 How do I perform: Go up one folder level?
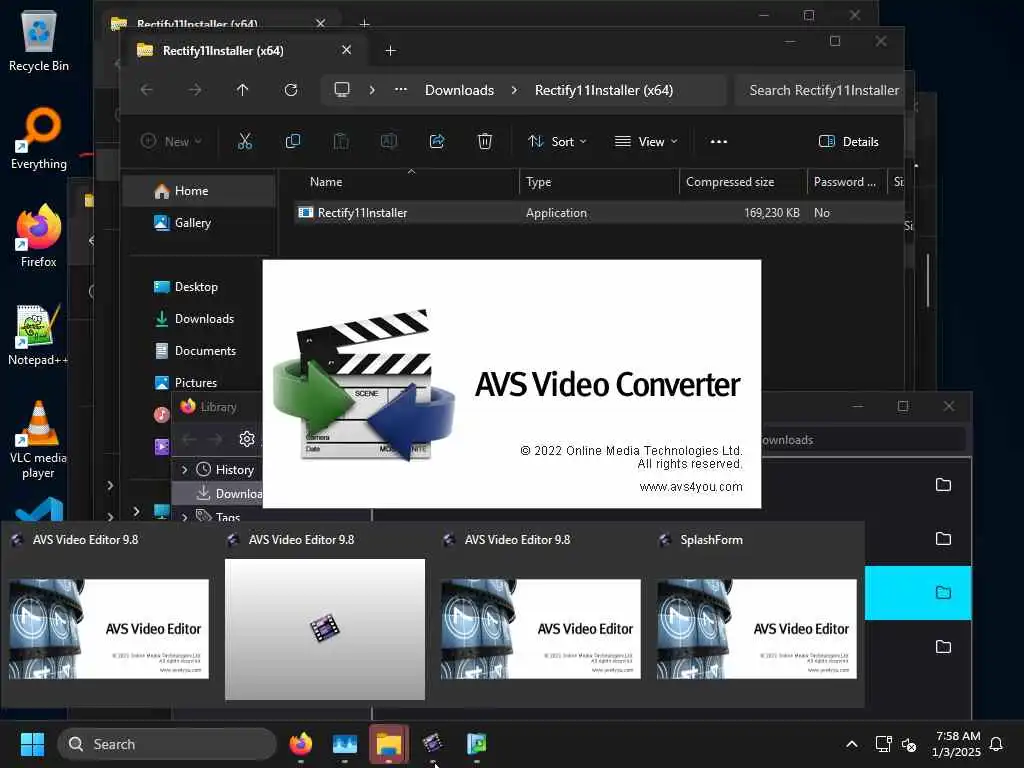pyautogui.click(x=242, y=90)
